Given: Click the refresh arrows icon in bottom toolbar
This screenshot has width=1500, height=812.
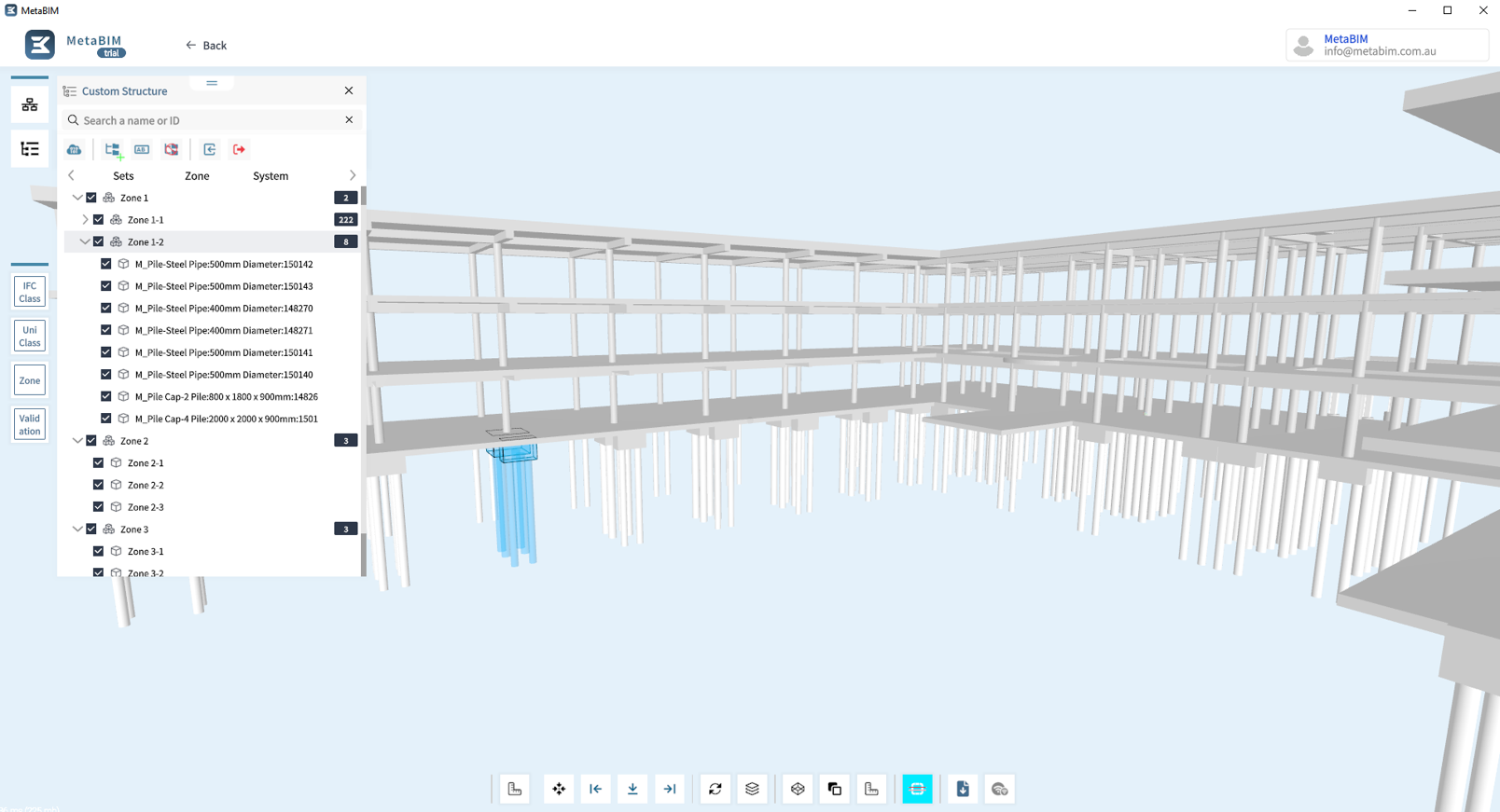Looking at the screenshot, I should click(x=715, y=789).
